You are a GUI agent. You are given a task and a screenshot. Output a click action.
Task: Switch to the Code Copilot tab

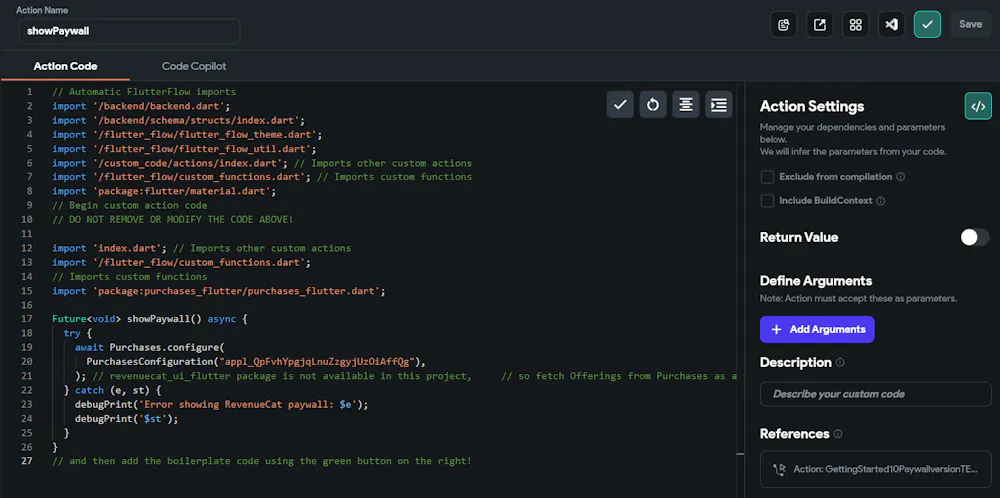(194, 66)
